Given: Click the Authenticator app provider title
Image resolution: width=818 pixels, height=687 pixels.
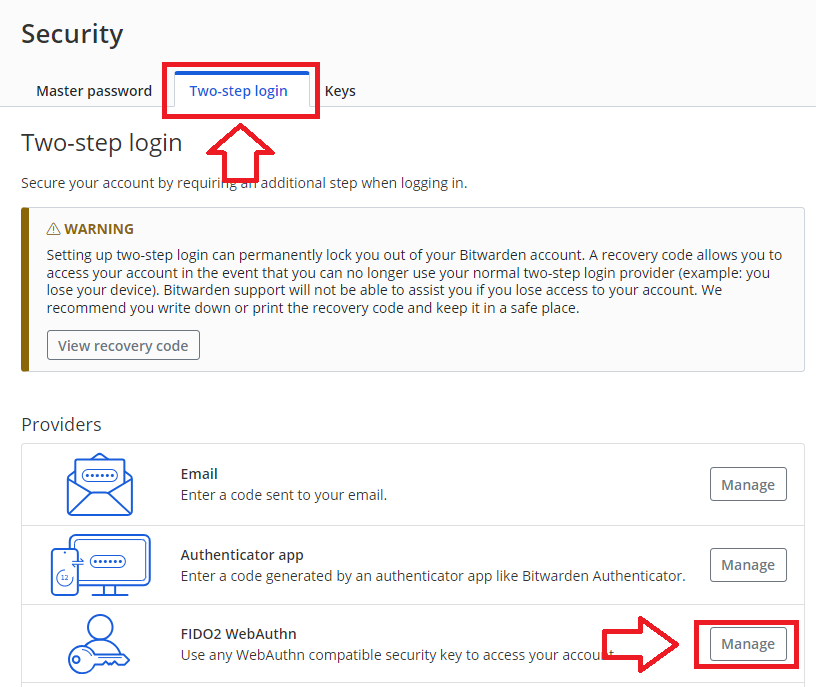Looking at the screenshot, I should click(242, 555).
